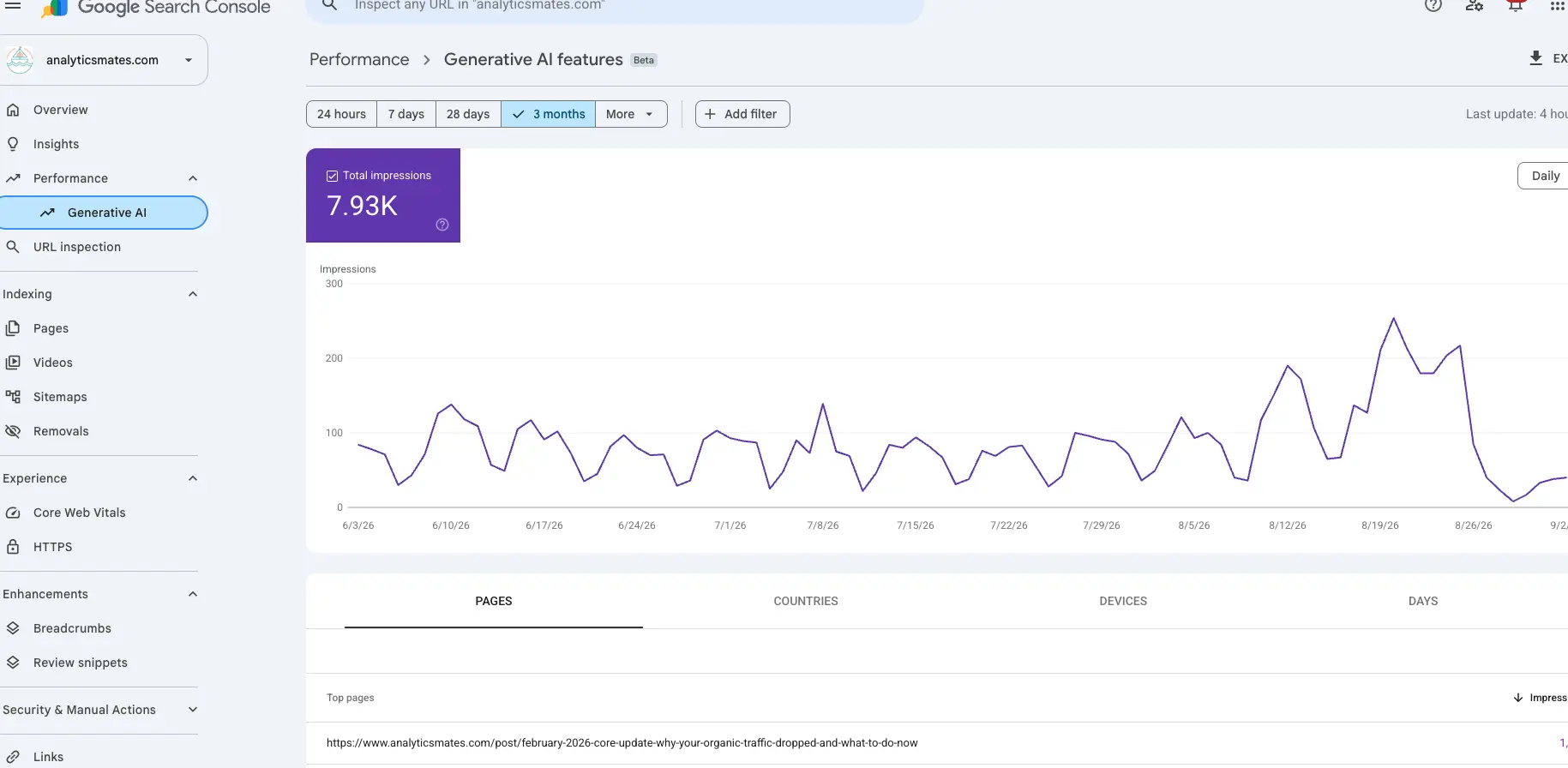Open the help question mark icon
The width and height of the screenshot is (1568, 768).
coord(1433,5)
